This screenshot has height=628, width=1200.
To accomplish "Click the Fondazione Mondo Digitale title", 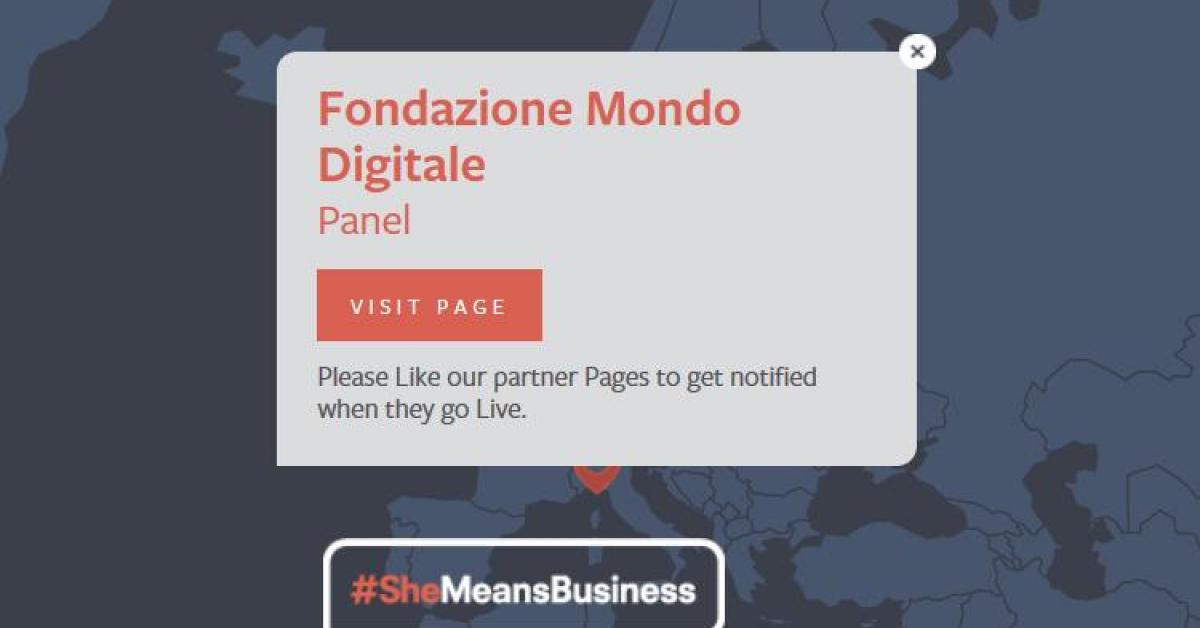I will [x=529, y=136].
